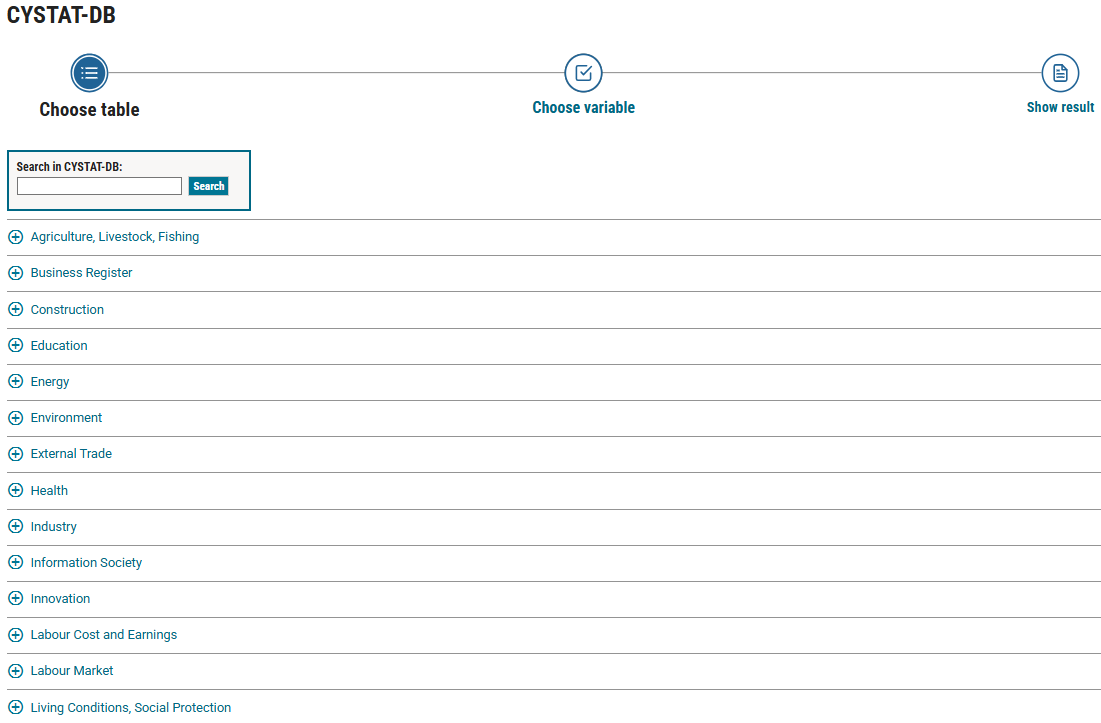This screenshot has height=723, width=1101.
Task: Open Living Conditions, Social Protection link
Action: click(x=130, y=708)
